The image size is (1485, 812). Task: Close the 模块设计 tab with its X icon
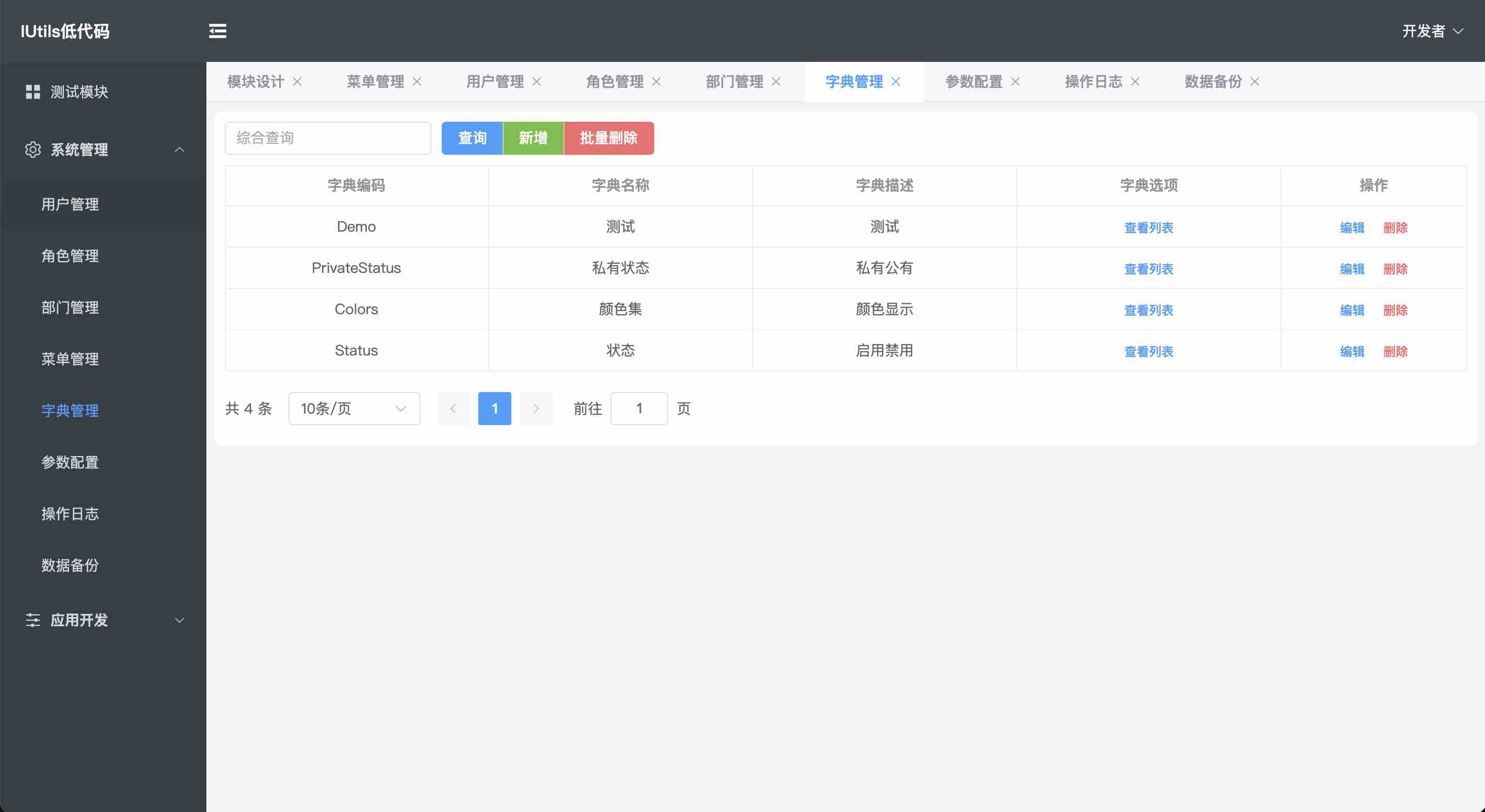[298, 82]
